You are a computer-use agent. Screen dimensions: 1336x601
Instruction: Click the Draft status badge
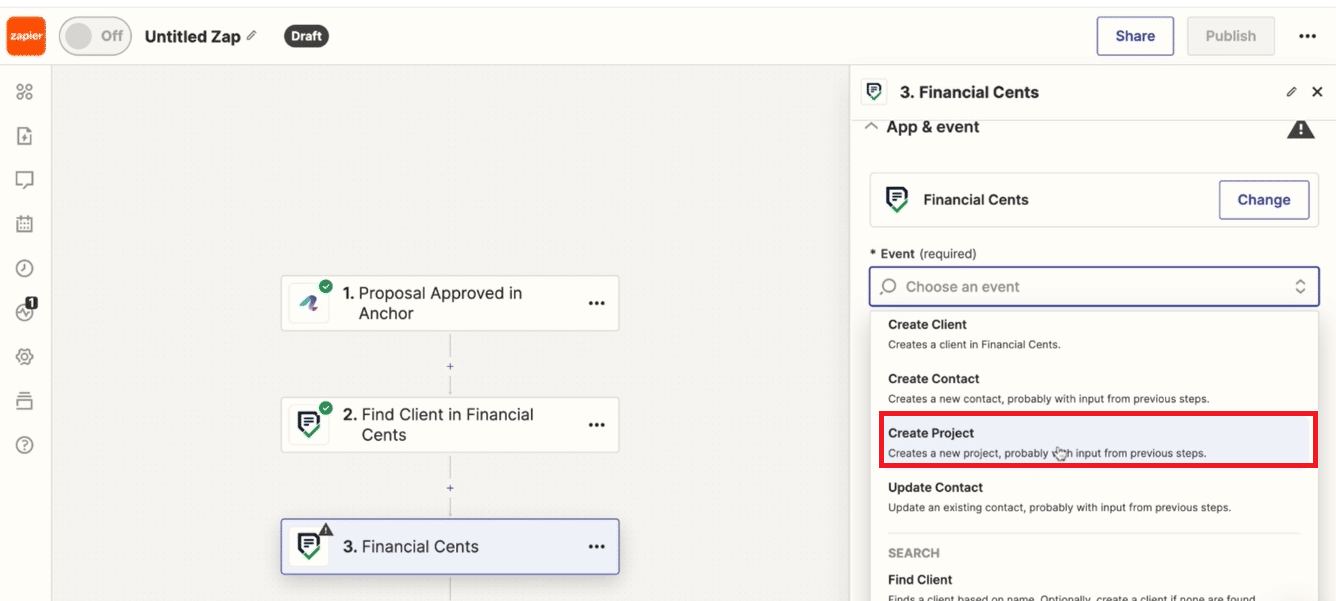(x=306, y=36)
